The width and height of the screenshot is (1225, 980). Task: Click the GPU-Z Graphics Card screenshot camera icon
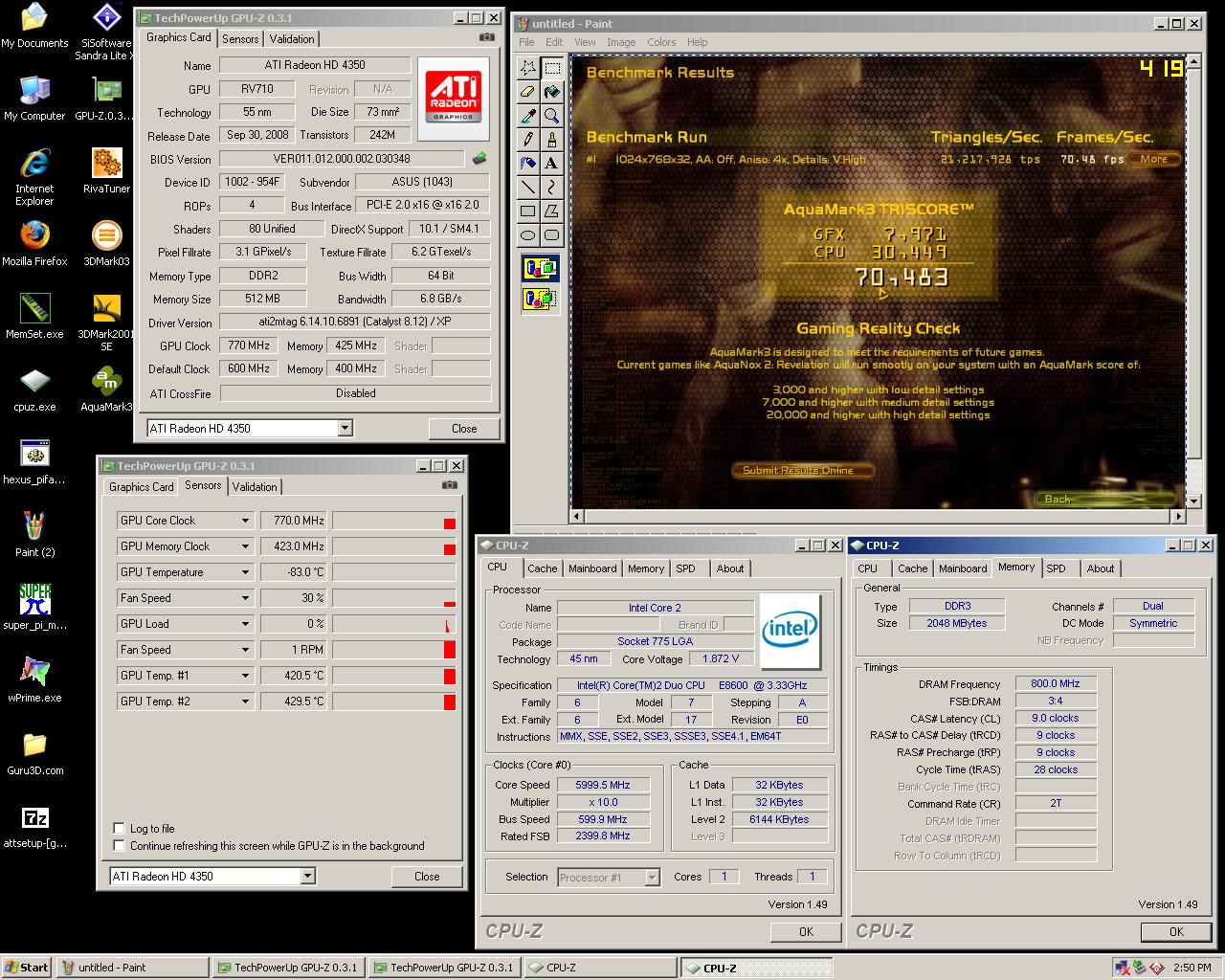[x=487, y=37]
